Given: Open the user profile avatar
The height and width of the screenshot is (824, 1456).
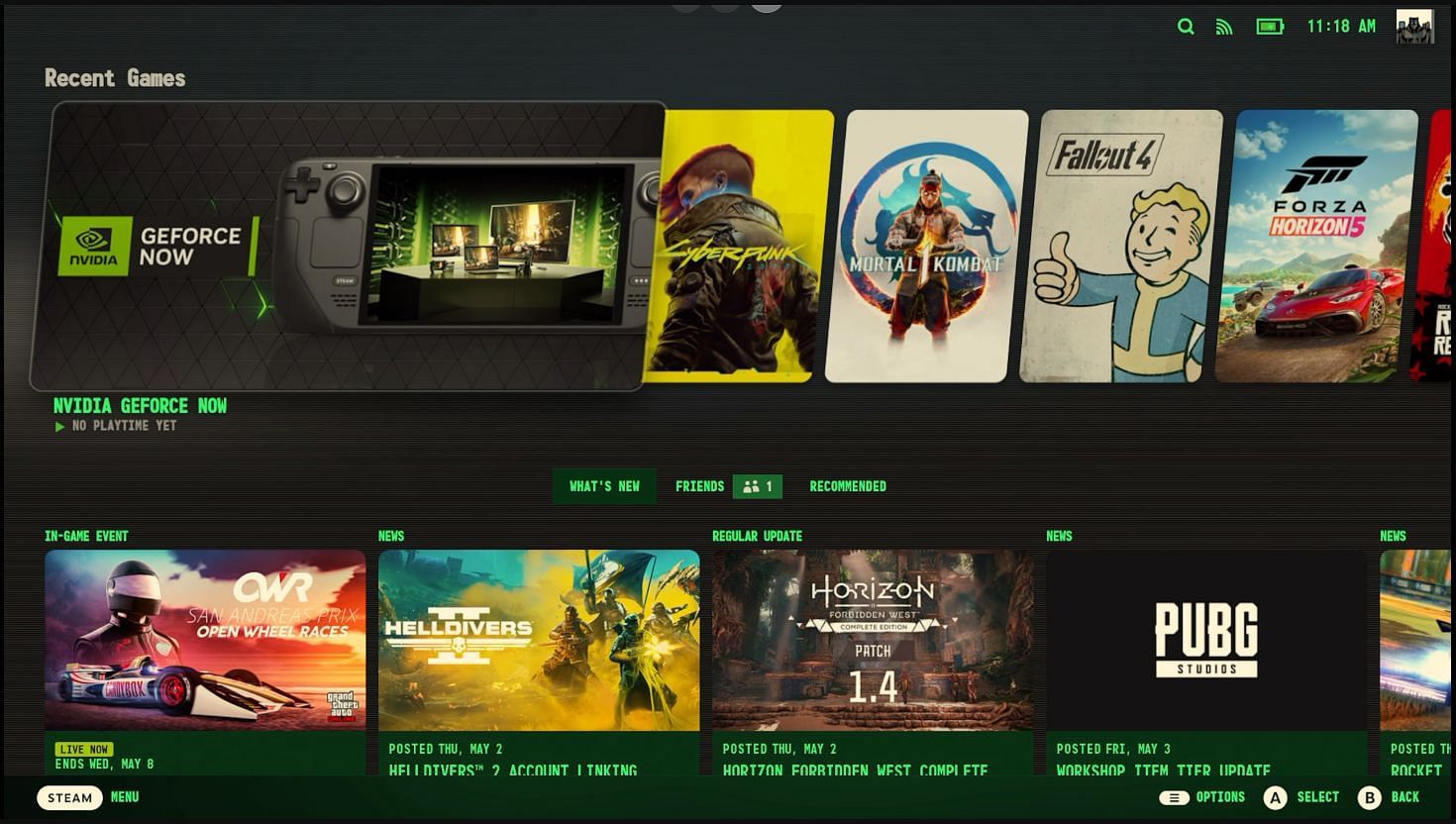Looking at the screenshot, I should click(x=1414, y=27).
